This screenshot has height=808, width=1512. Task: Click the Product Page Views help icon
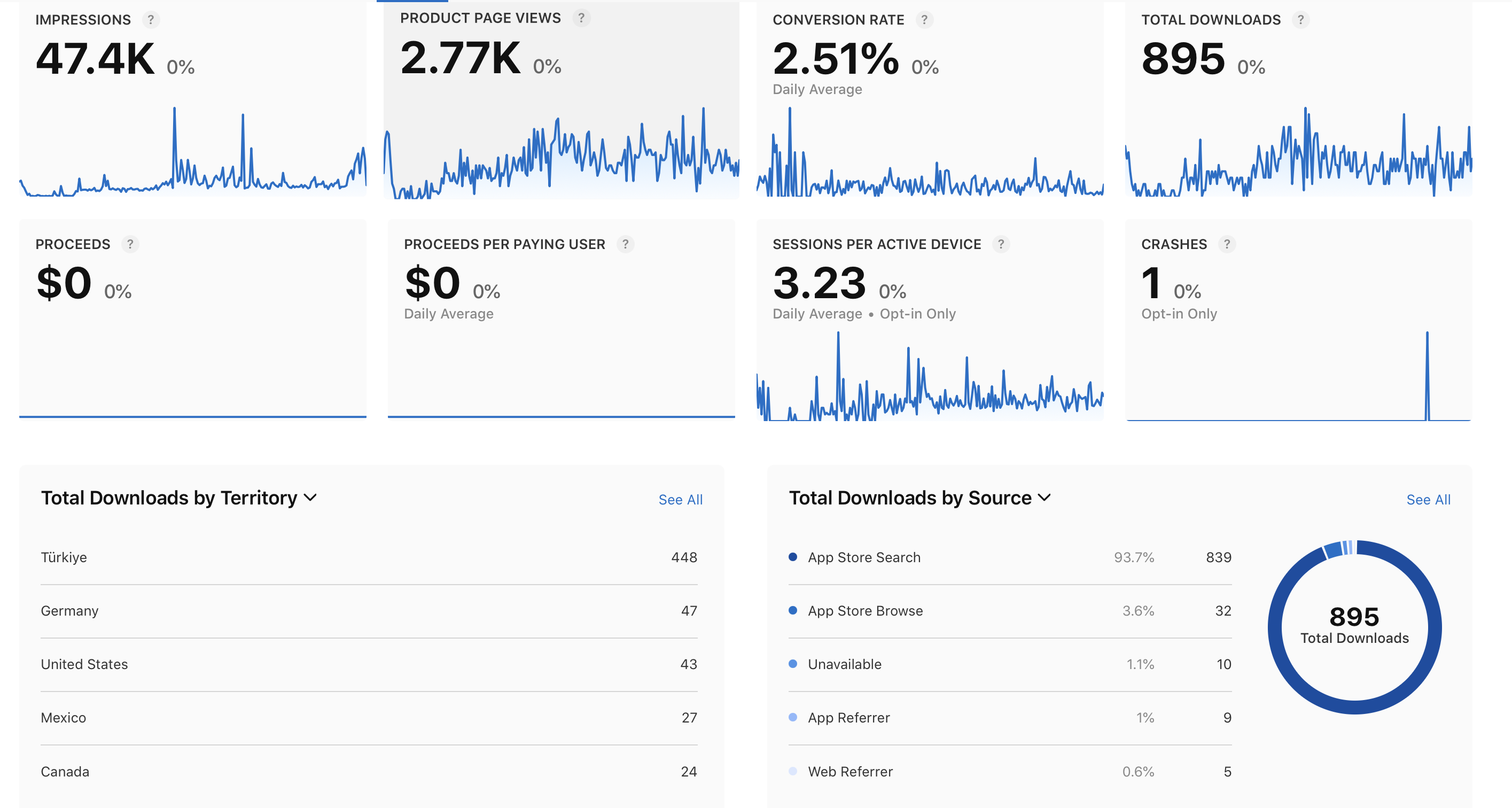[581, 18]
